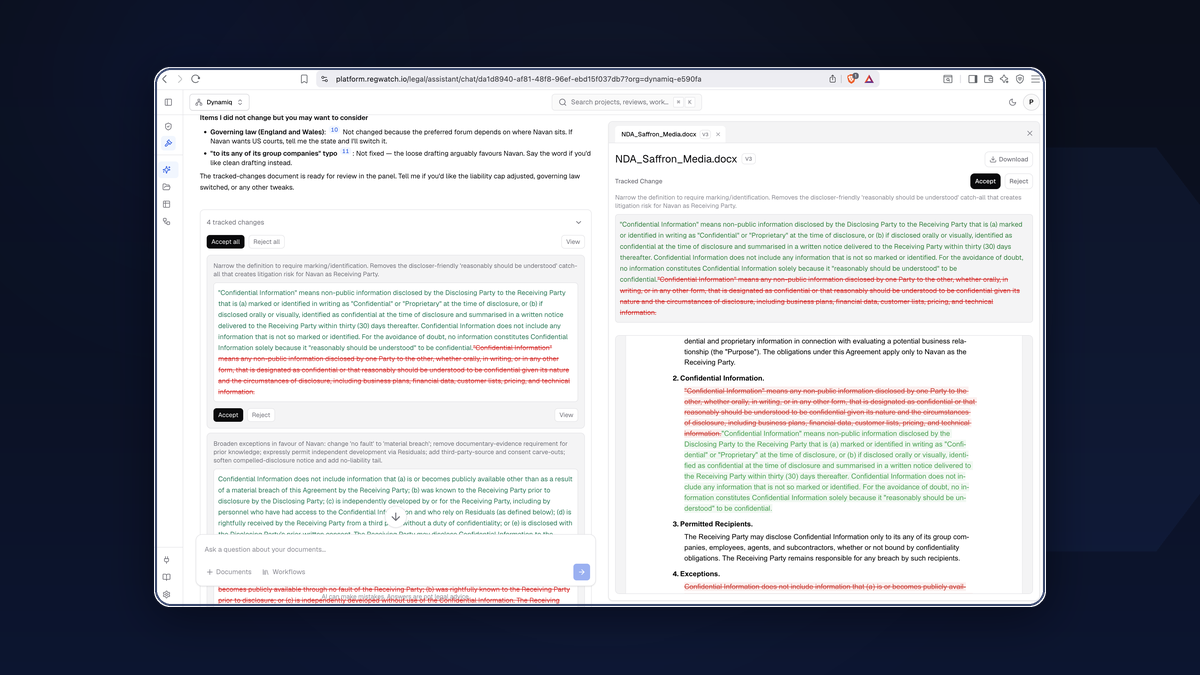Screen dimensions: 1200x675
Task: Click Download button for the document
Action: pyautogui.click(x=1008, y=159)
